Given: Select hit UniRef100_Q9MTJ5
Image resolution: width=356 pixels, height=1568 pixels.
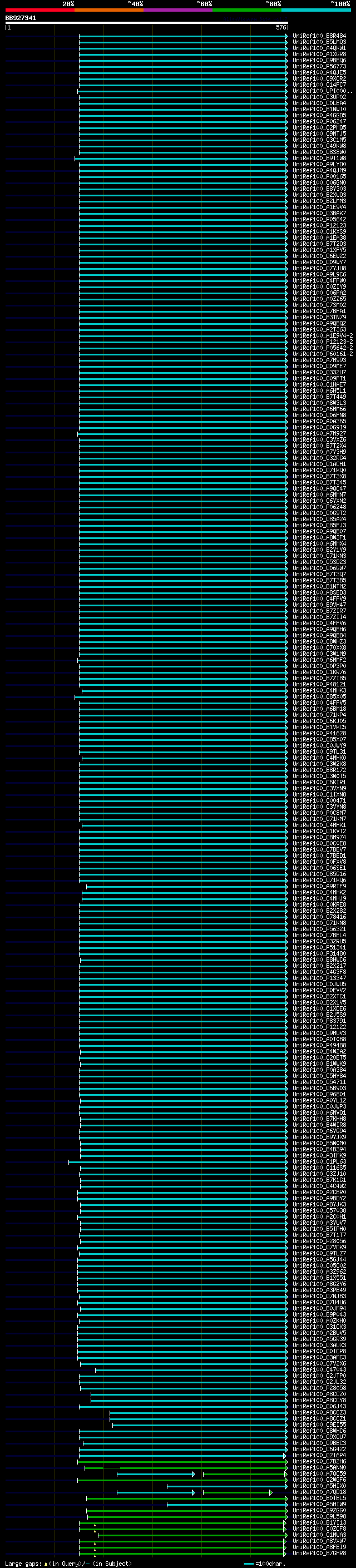Looking at the screenshot, I should 319,134.
